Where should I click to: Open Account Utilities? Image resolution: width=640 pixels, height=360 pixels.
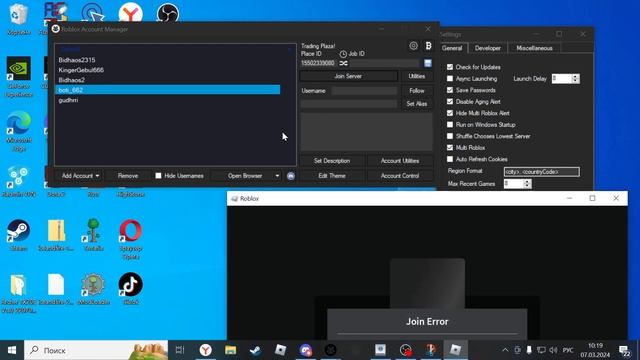[400, 161]
